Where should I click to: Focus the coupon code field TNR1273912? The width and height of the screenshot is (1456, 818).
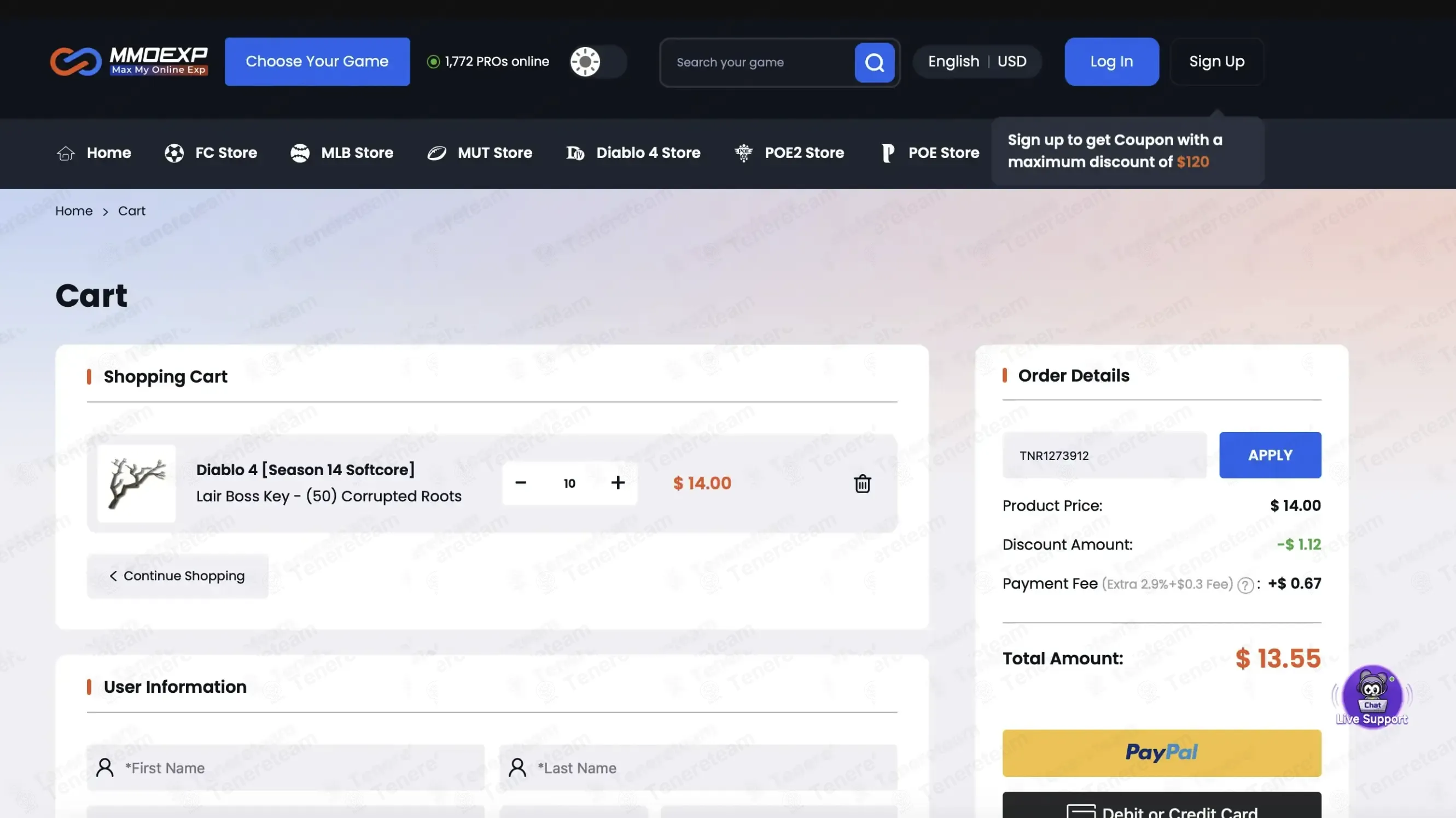[1104, 455]
